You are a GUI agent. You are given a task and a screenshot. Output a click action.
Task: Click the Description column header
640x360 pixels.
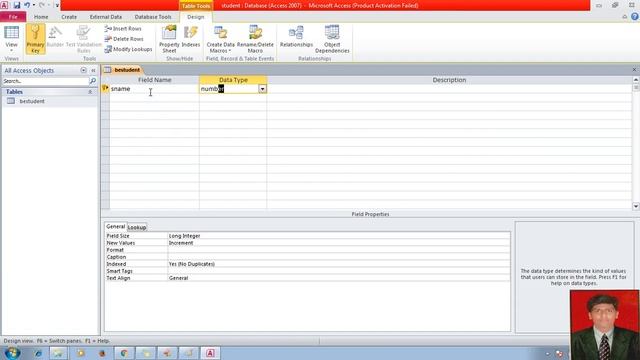(449, 80)
